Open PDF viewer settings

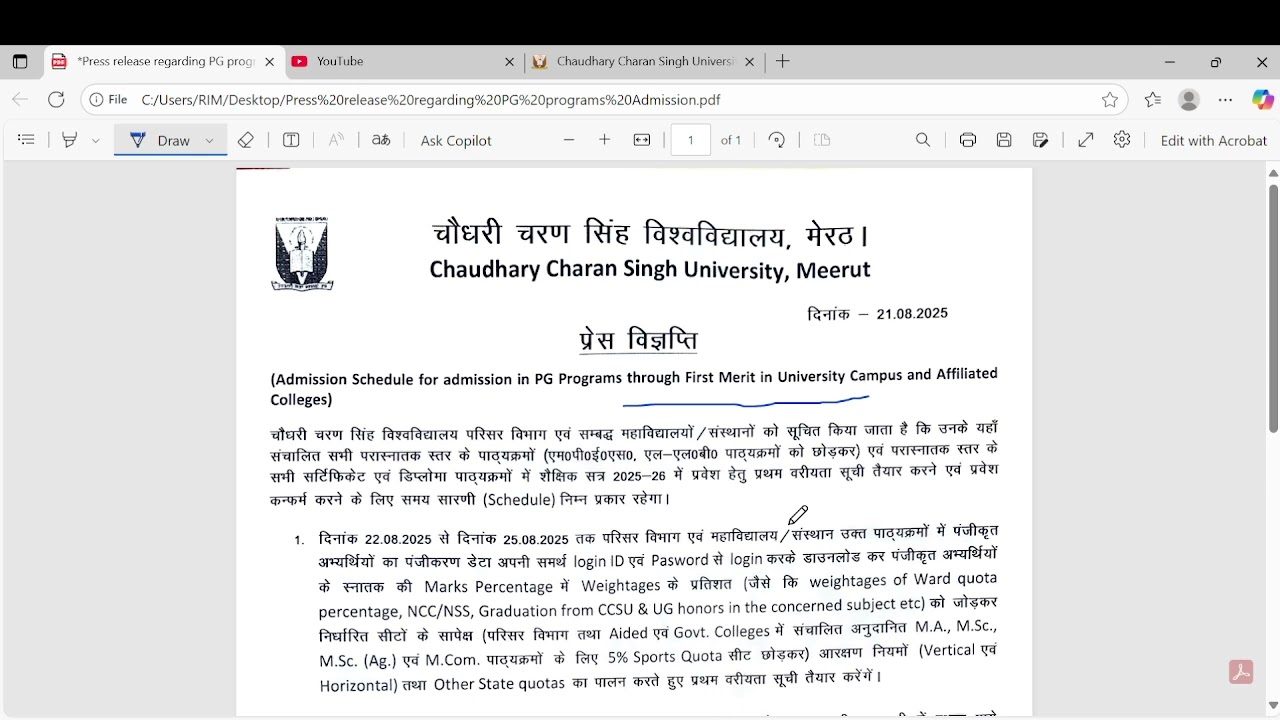click(1122, 140)
